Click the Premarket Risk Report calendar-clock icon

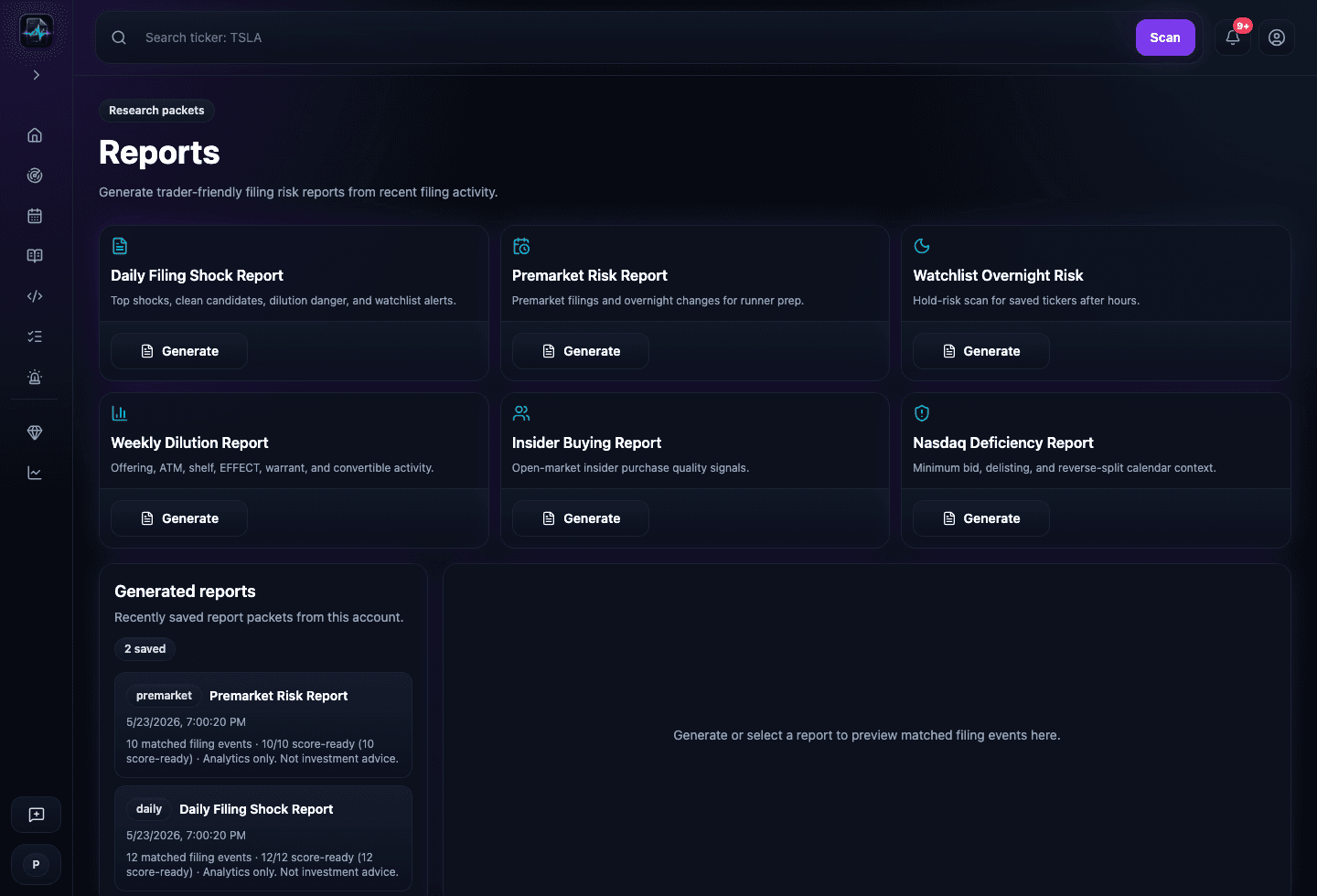point(521,246)
